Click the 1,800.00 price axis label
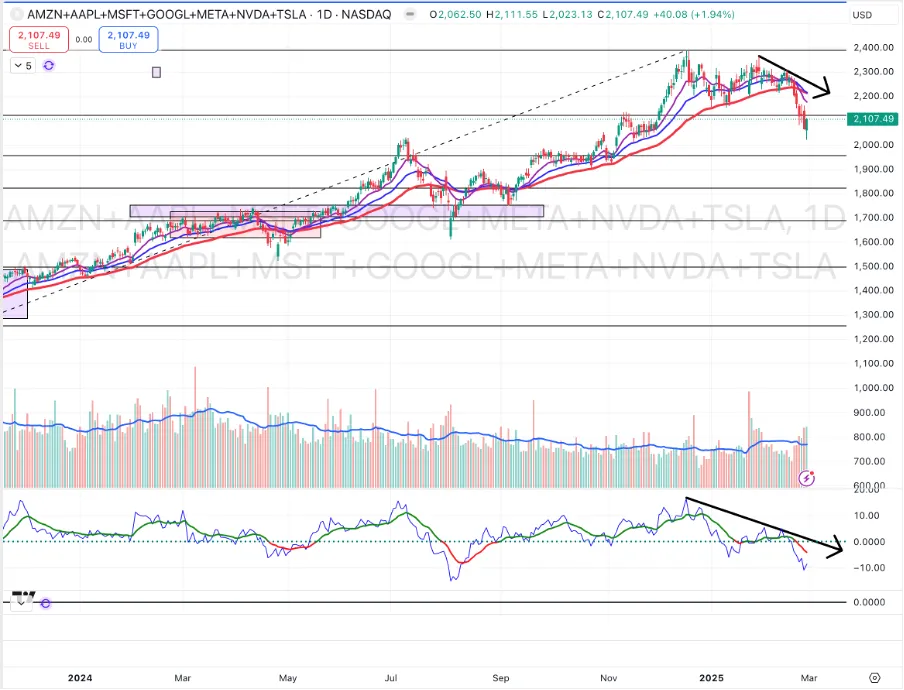 point(873,193)
